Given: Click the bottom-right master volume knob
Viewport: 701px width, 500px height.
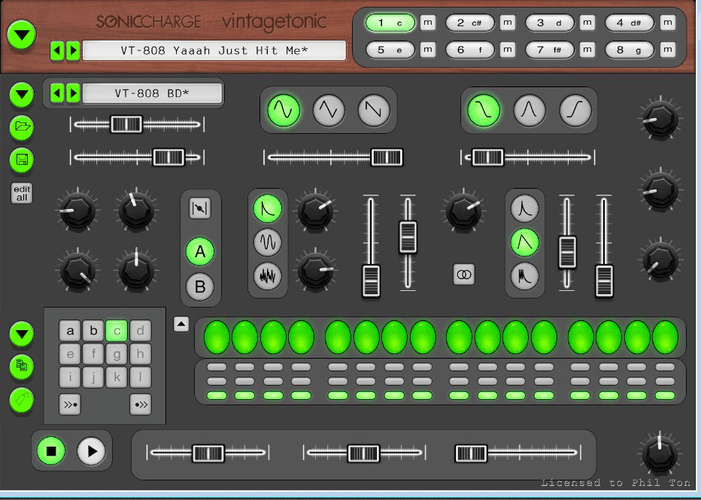Looking at the screenshot, I should click(660, 453).
